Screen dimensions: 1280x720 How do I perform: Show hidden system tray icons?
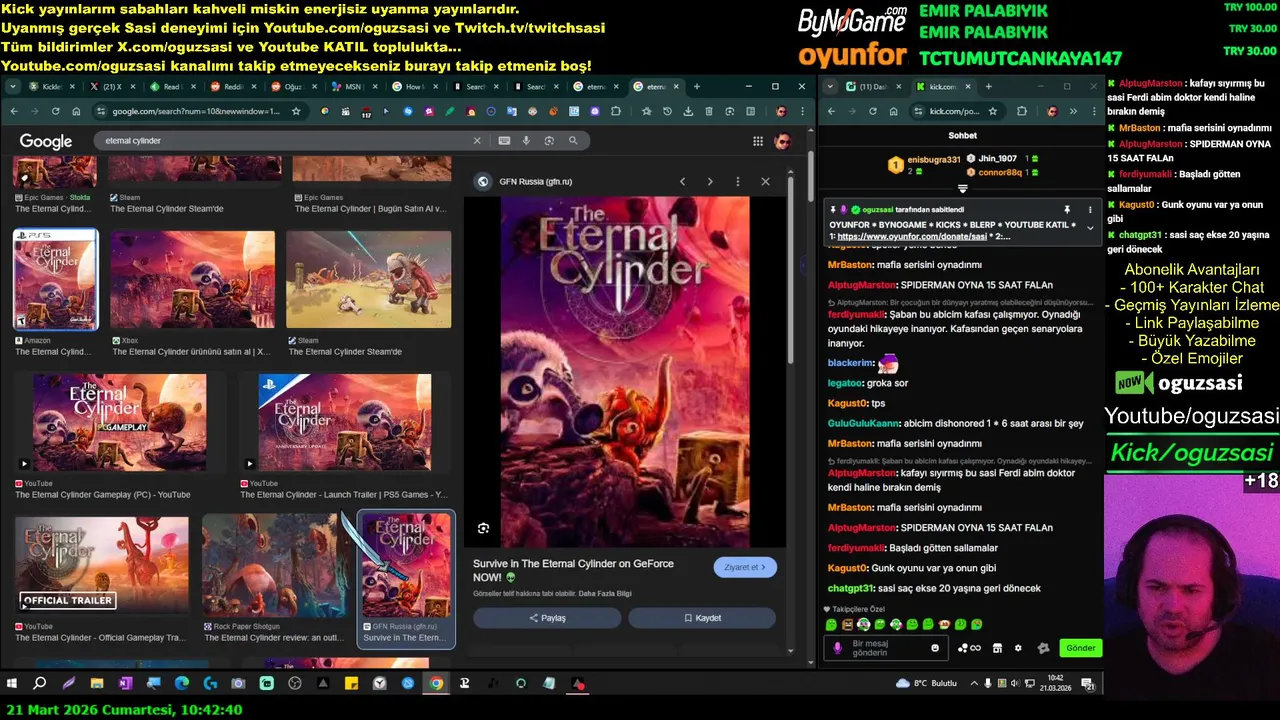coord(975,684)
